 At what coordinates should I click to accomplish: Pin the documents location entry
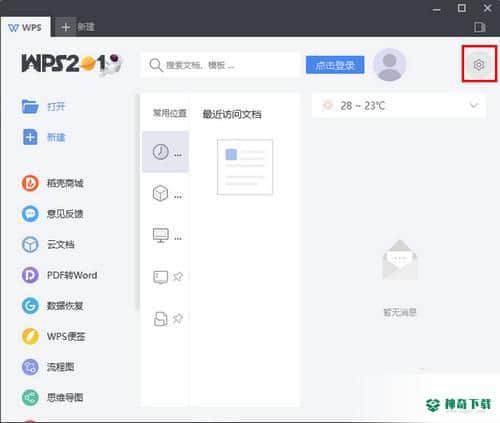[x=178, y=319]
